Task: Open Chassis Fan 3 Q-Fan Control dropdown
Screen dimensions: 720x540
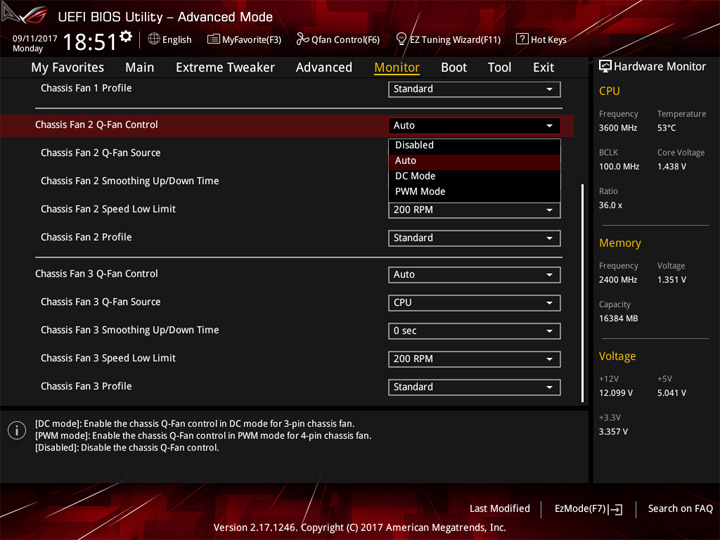Action: point(474,275)
